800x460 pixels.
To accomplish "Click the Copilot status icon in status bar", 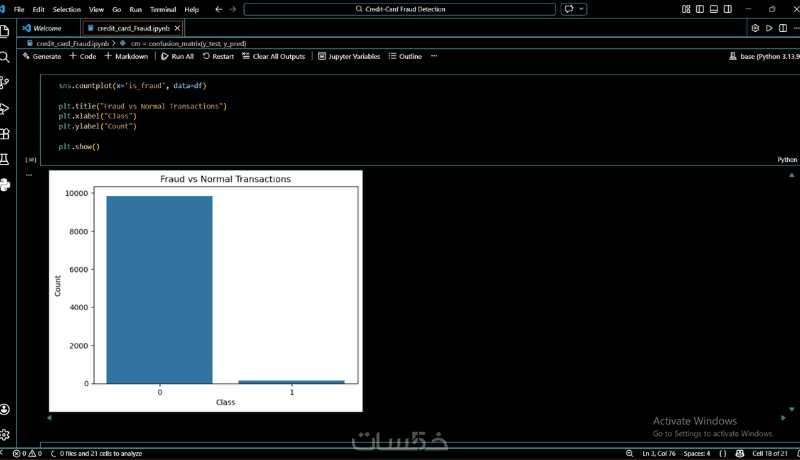I will tap(739, 453).
